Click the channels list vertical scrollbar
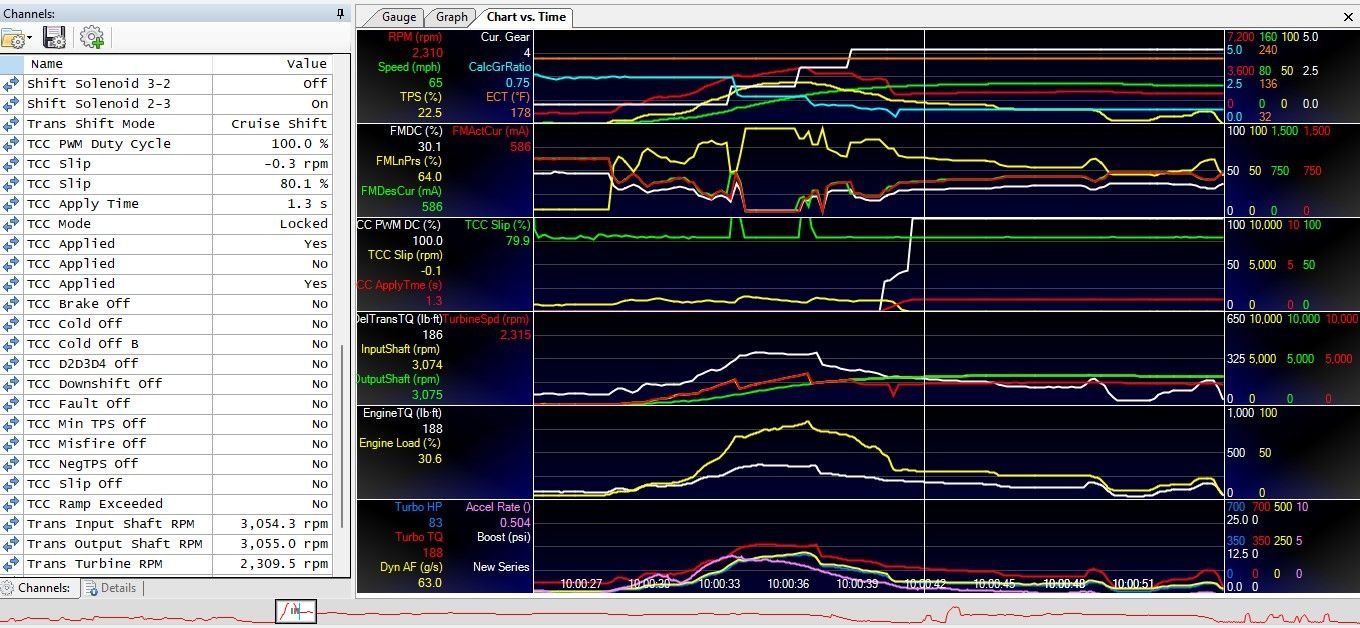Screen dimensions: 1360x628 pyautogui.click(x=342, y=450)
